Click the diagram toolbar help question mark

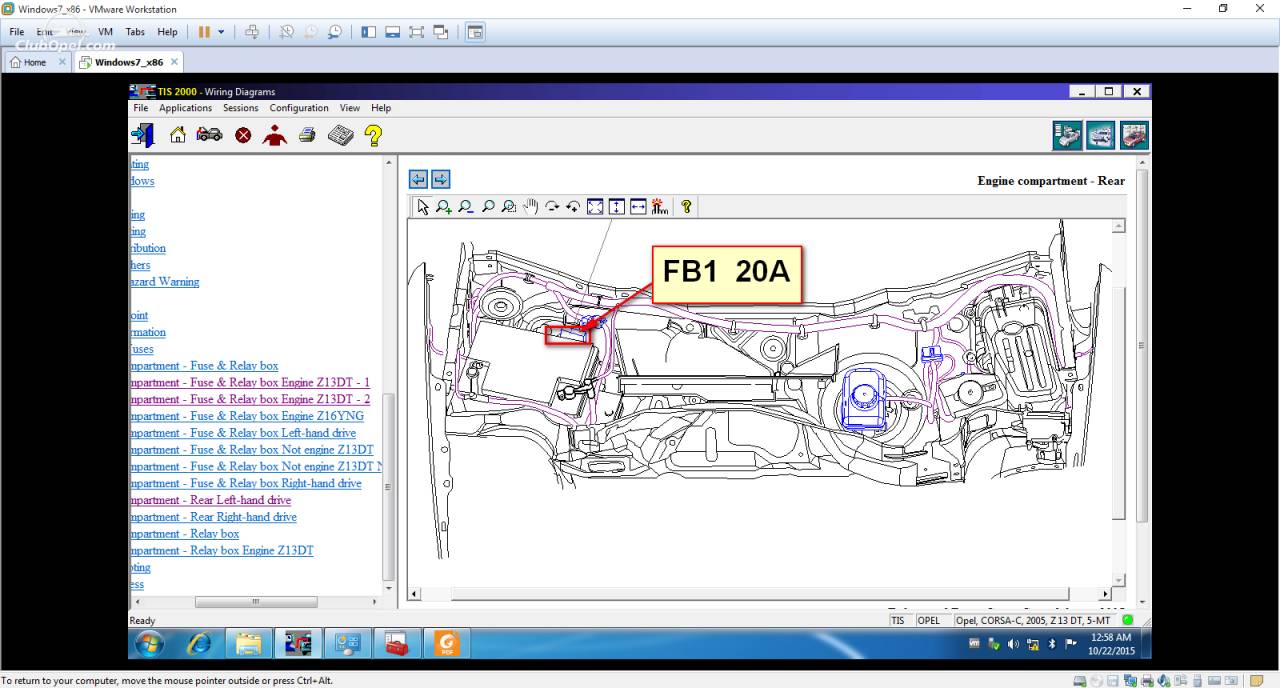click(x=686, y=207)
